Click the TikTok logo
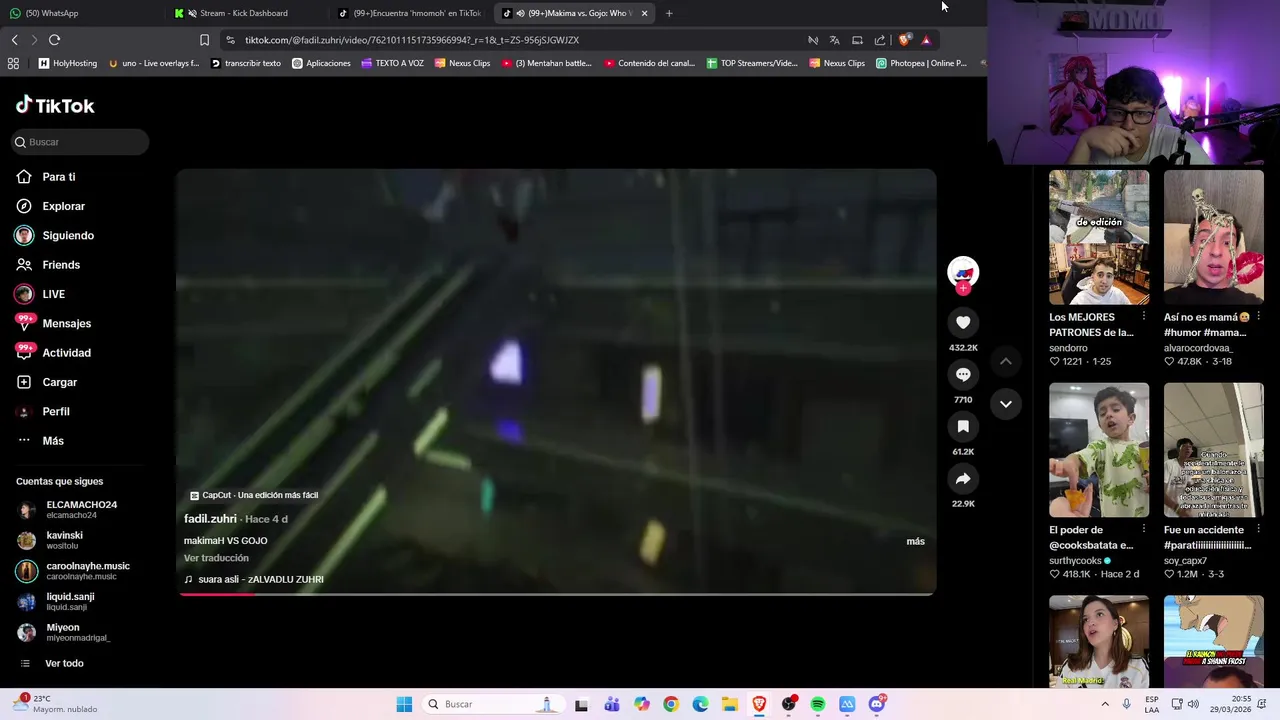Image resolution: width=1280 pixels, height=720 pixels. (x=55, y=105)
